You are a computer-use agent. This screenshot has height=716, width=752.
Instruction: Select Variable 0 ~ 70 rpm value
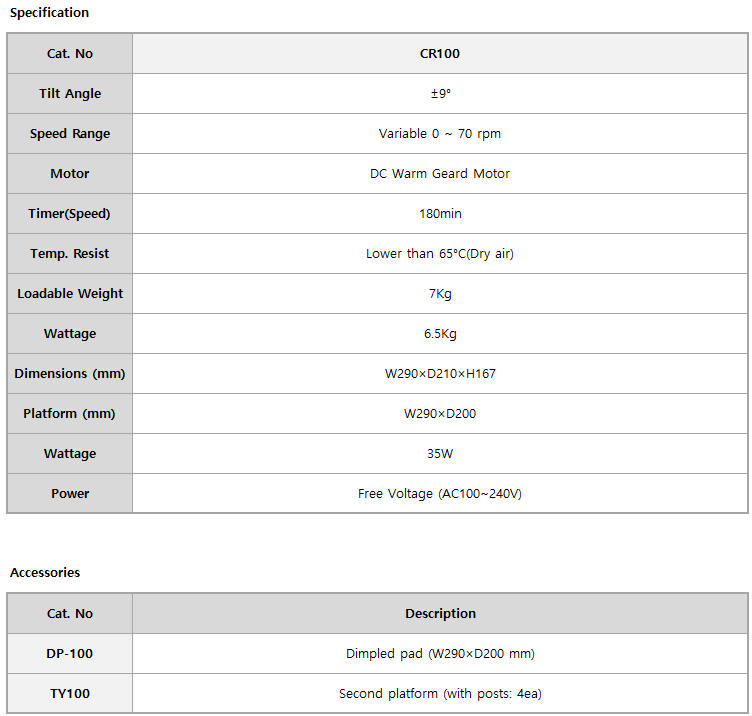tap(440, 133)
